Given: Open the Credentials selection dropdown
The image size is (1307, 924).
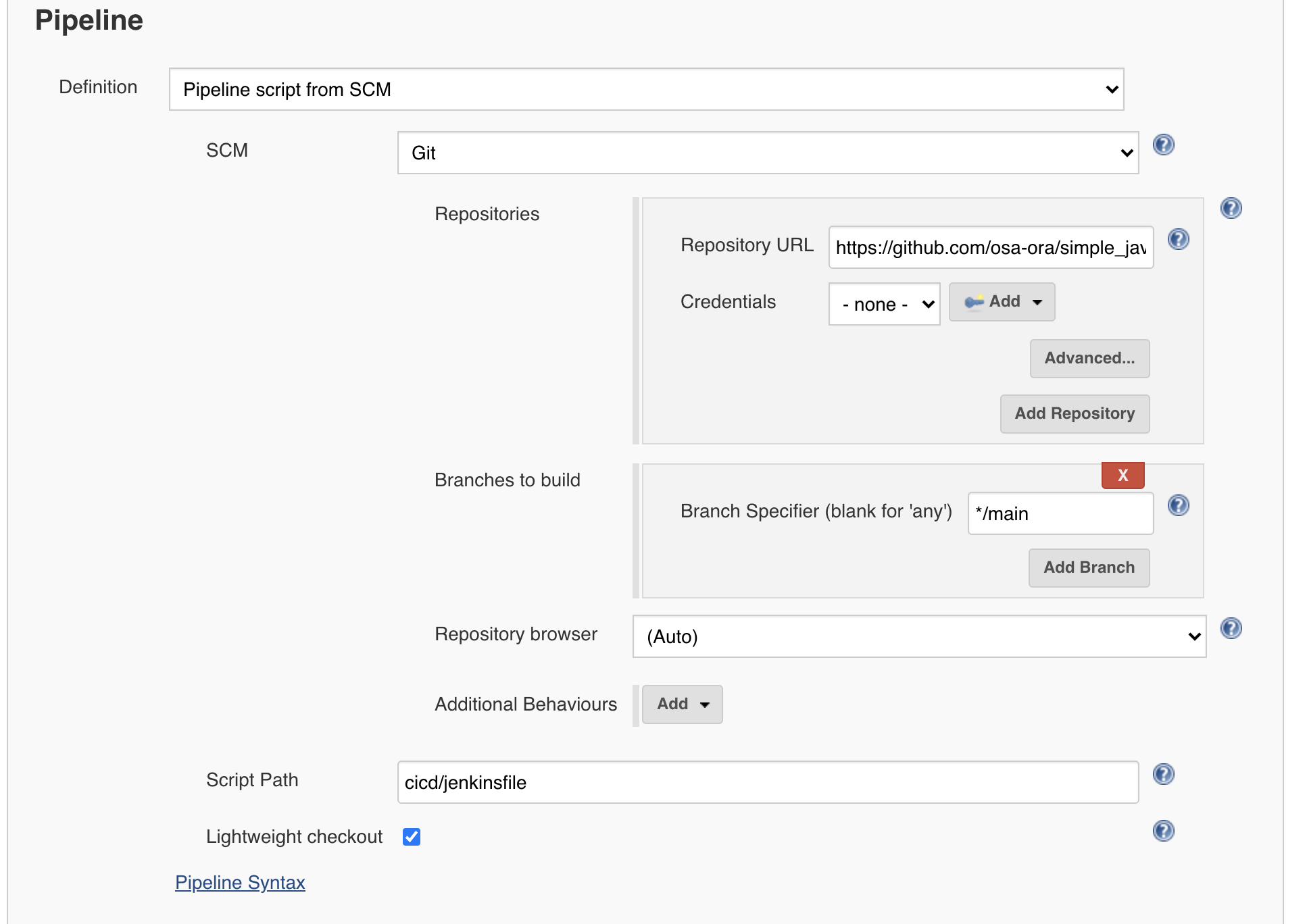Looking at the screenshot, I should pyautogui.click(x=884, y=304).
